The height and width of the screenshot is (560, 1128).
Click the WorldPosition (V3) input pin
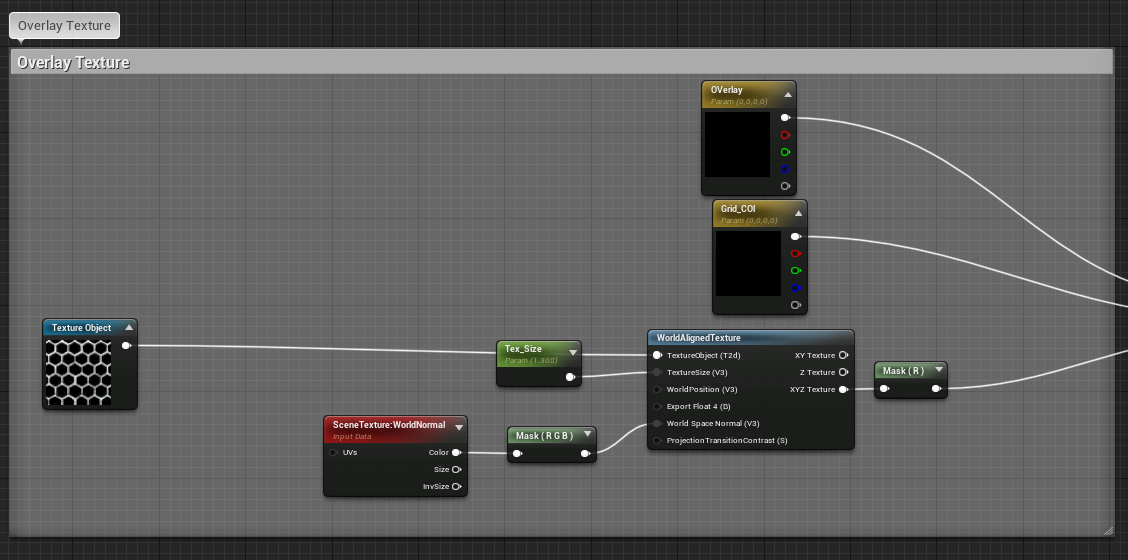tap(657, 389)
